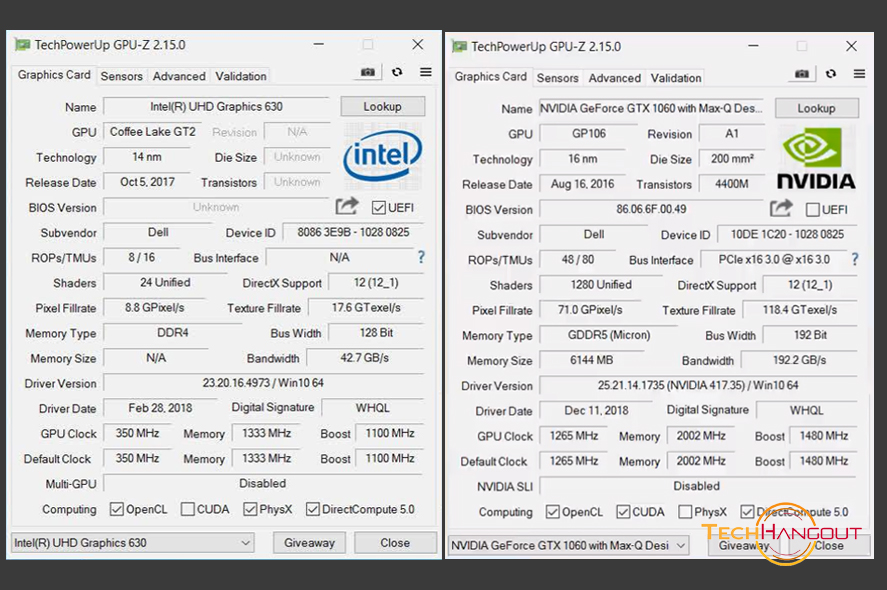The width and height of the screenshot is (887, 590).
Task: Toggle the UEFI checkbox in the Intel window
Action: (378, 208)
